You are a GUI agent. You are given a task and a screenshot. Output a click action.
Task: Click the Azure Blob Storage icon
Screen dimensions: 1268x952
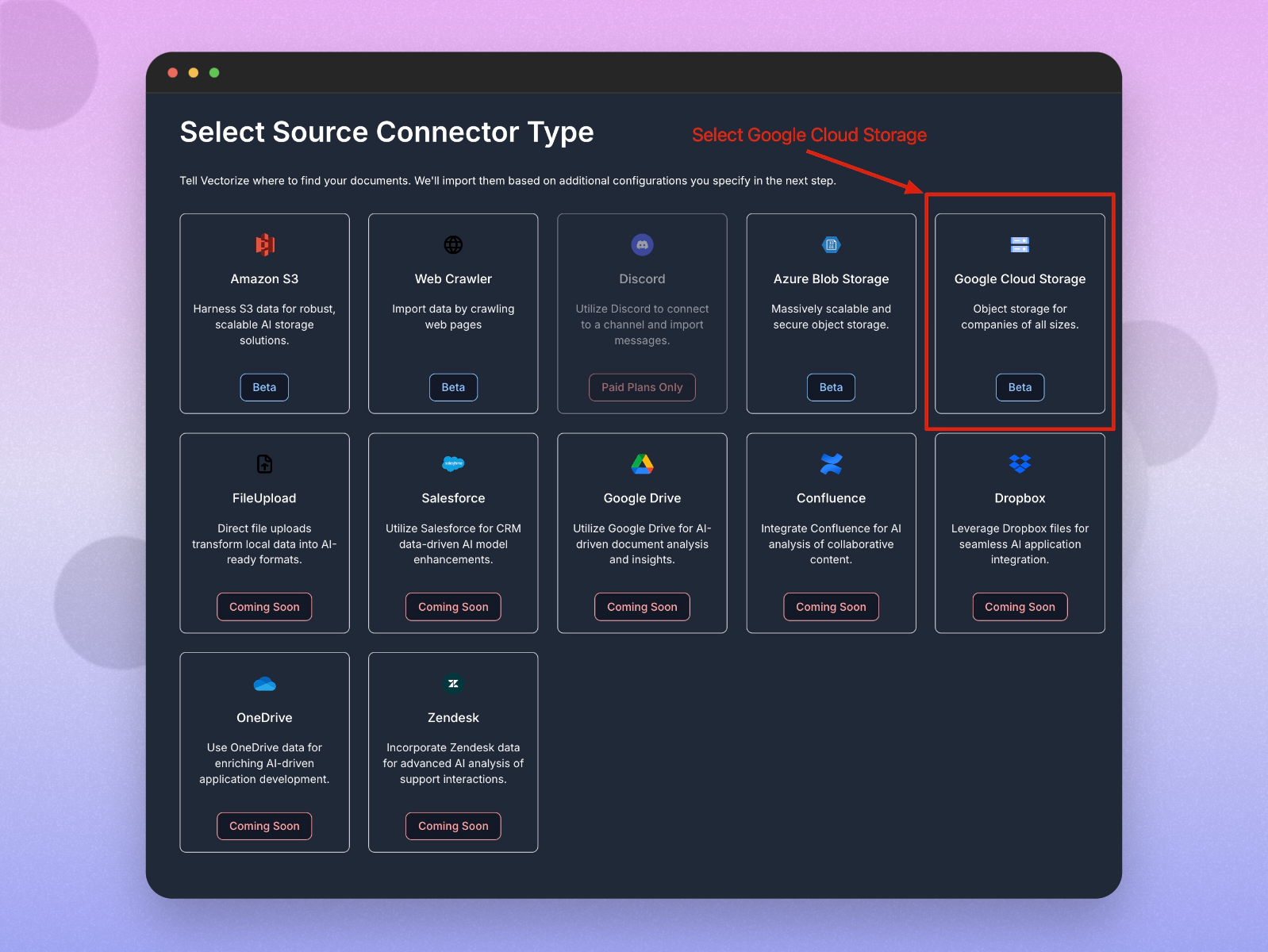point(831,244)
